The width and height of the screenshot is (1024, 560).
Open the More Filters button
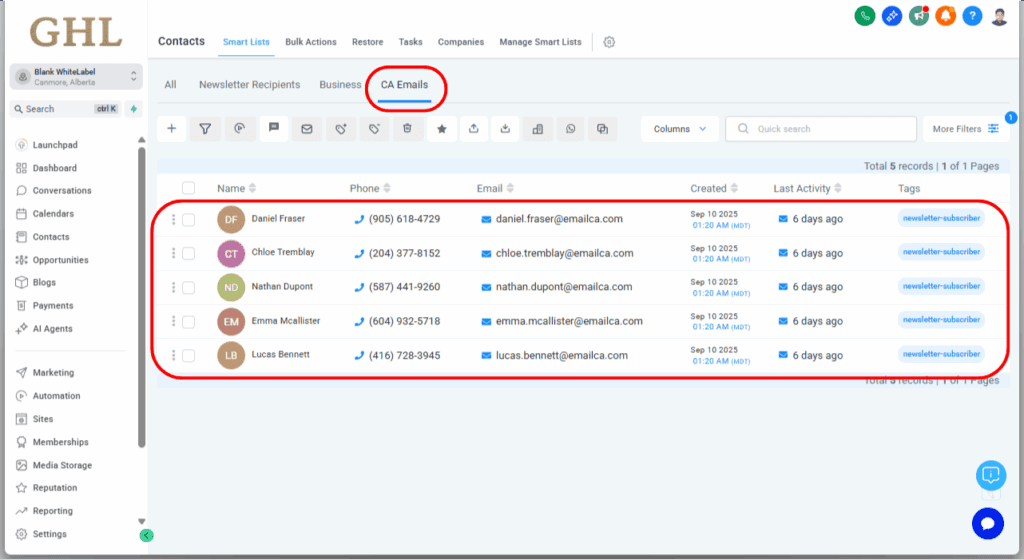point(966,129)
